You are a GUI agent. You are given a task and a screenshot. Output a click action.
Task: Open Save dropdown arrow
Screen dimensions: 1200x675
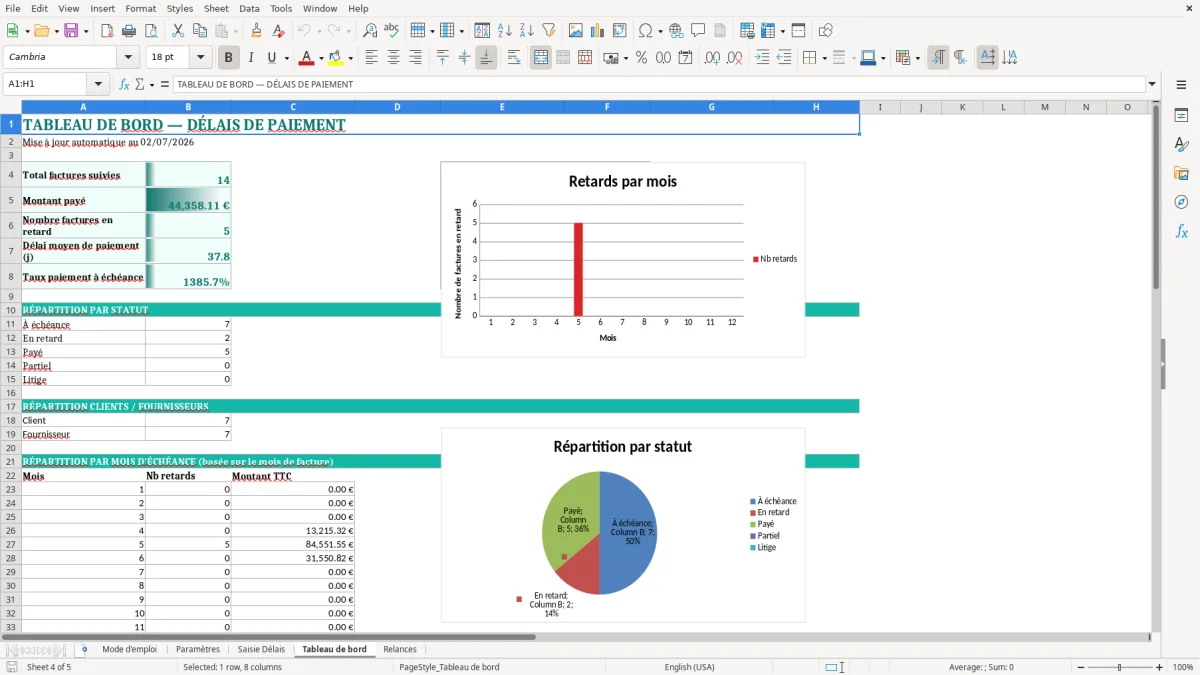tap(86, 31)
